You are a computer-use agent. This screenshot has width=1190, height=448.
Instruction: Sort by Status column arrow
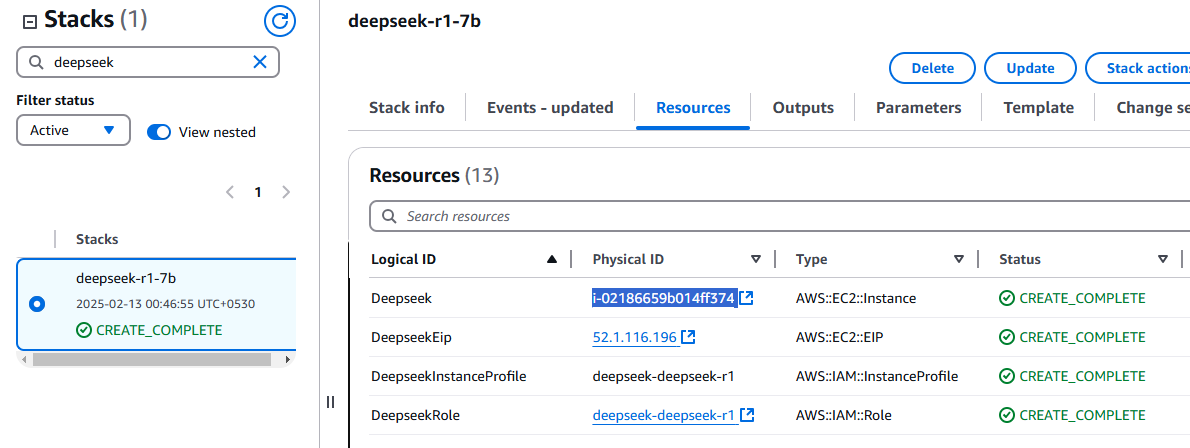point(1163,260)
